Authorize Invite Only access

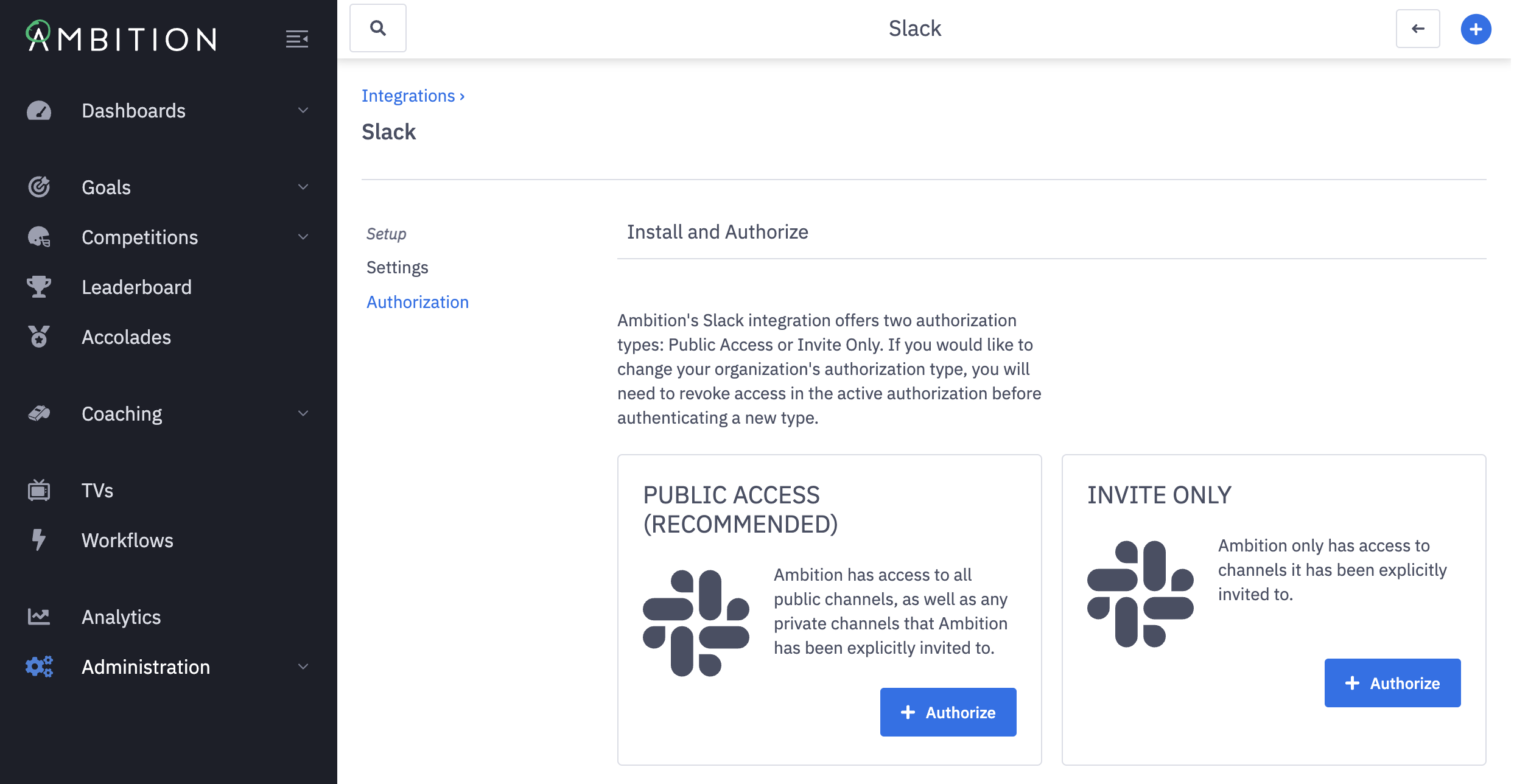click(1392, 683)
